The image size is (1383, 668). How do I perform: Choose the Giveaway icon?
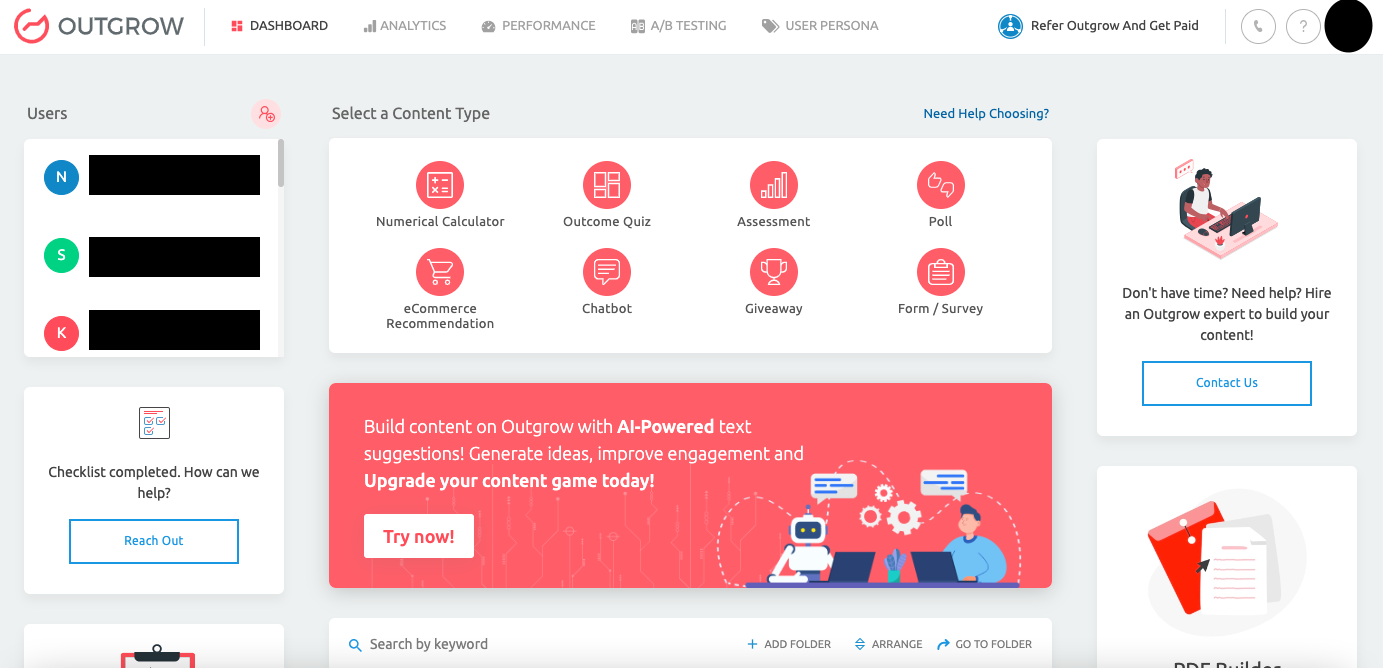pyautogui.click(x=774, y=272)
